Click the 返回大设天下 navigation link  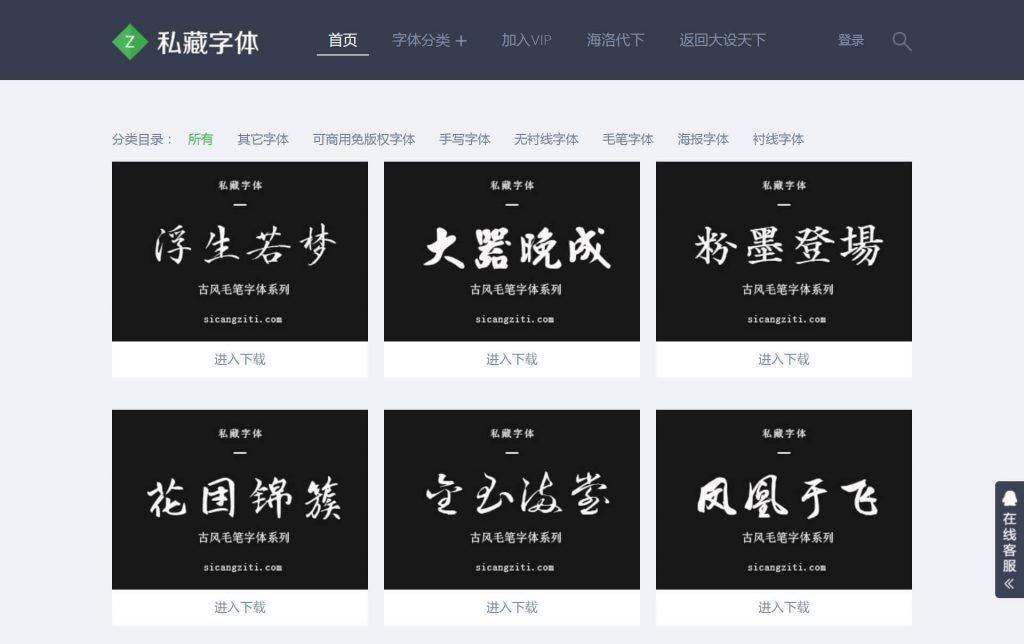click(x=723, y=41)
